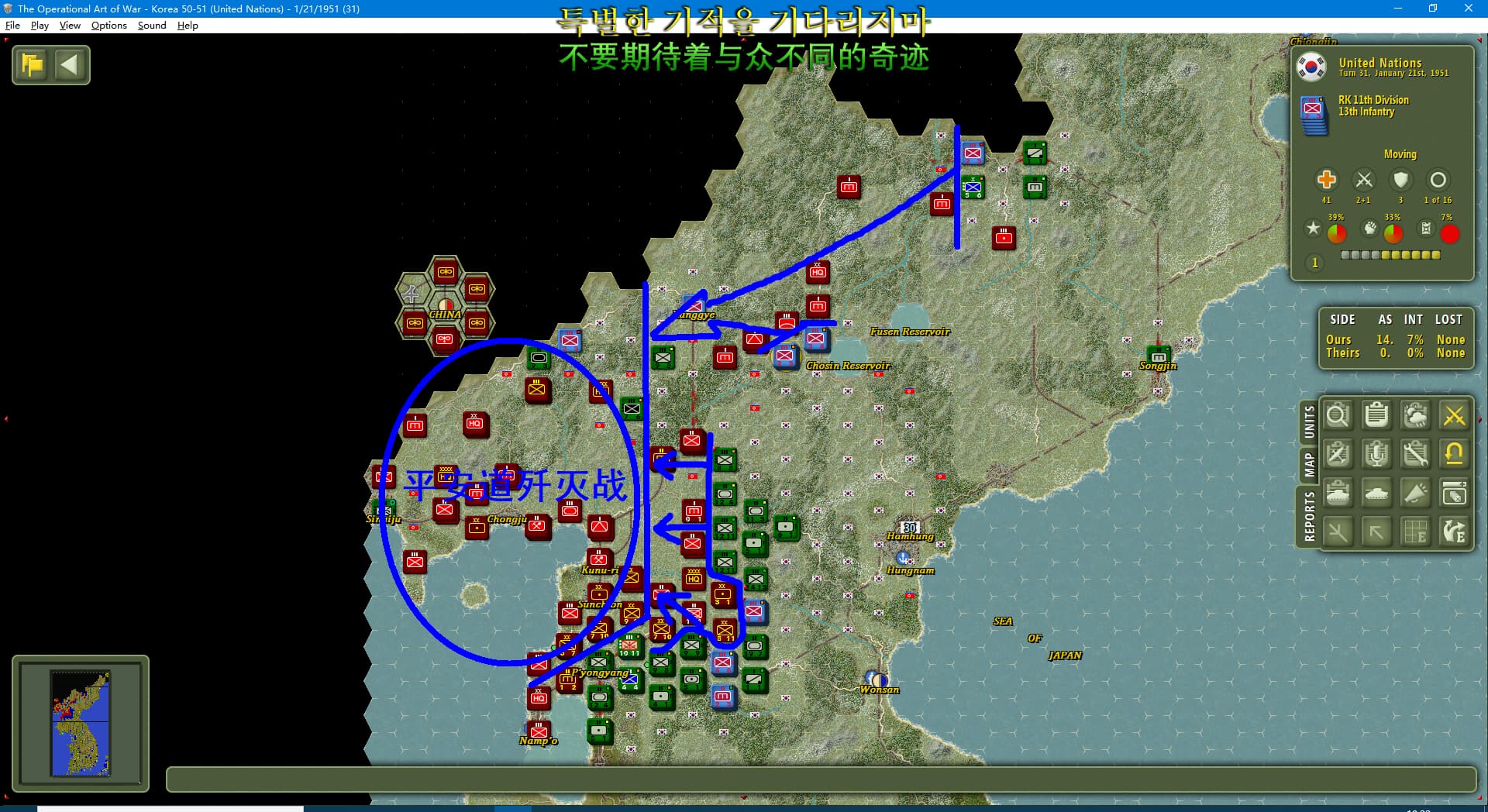Open the tank clipboard inventory report

pyautogui.click(x=1338, y=494)
